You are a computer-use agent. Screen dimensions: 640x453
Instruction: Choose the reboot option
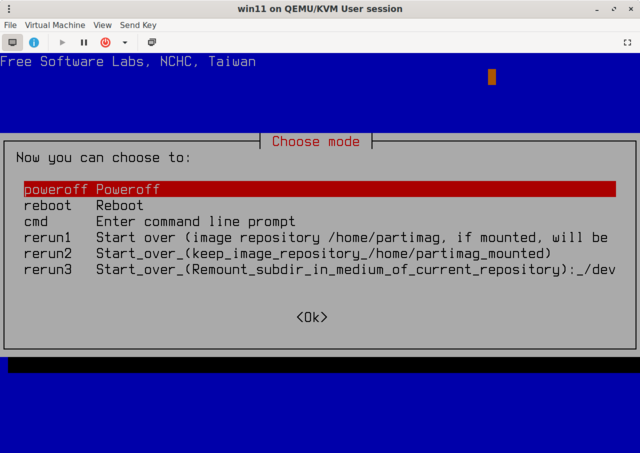(84, 206)
